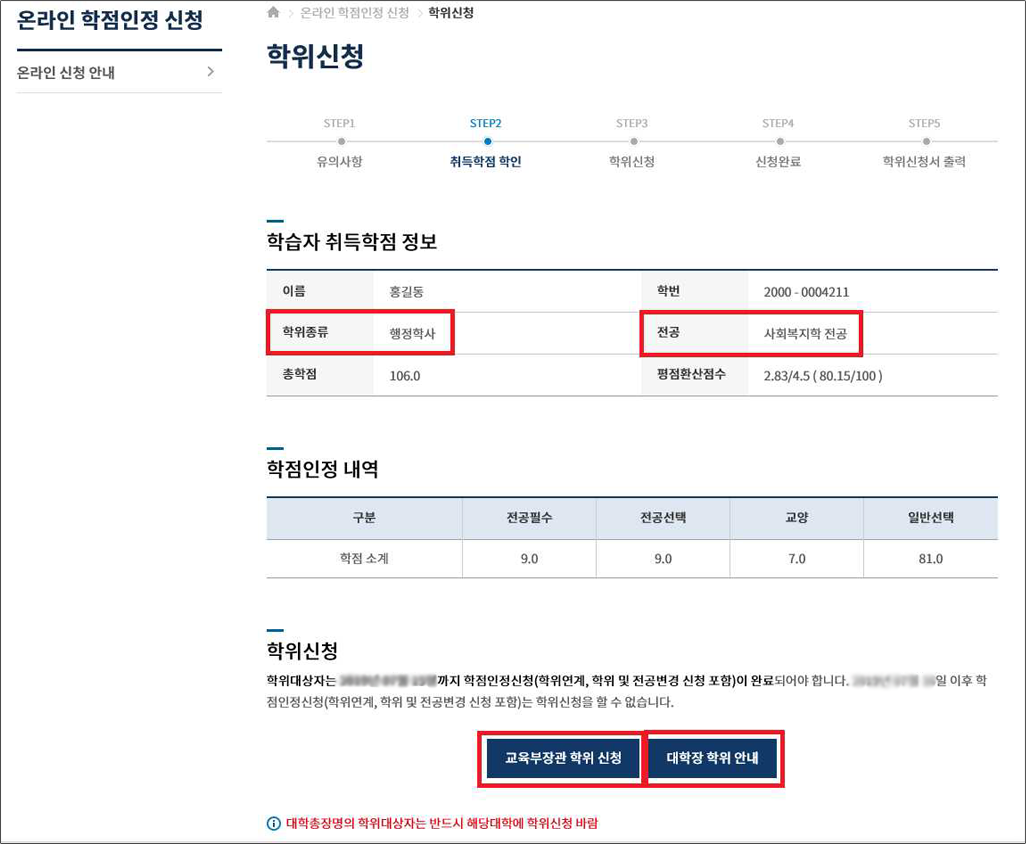
Task: Open the 온라인 신청 안내 sidebar menu
Action: 66,73
